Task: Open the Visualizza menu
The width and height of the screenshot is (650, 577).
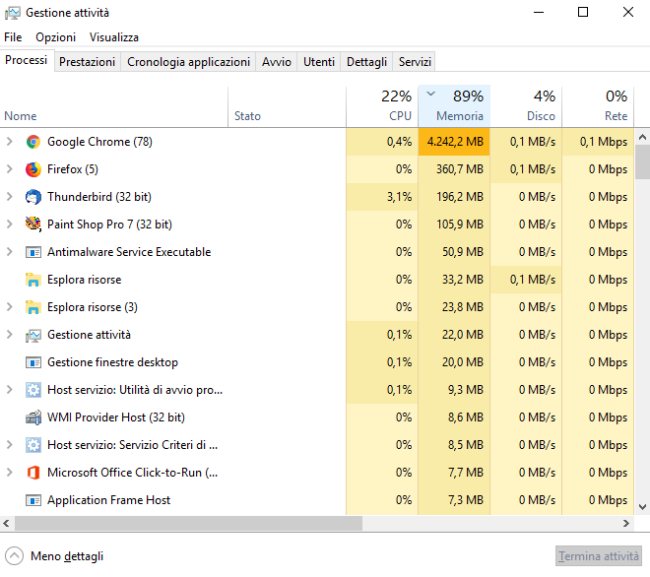Action: tap(114, 37)
